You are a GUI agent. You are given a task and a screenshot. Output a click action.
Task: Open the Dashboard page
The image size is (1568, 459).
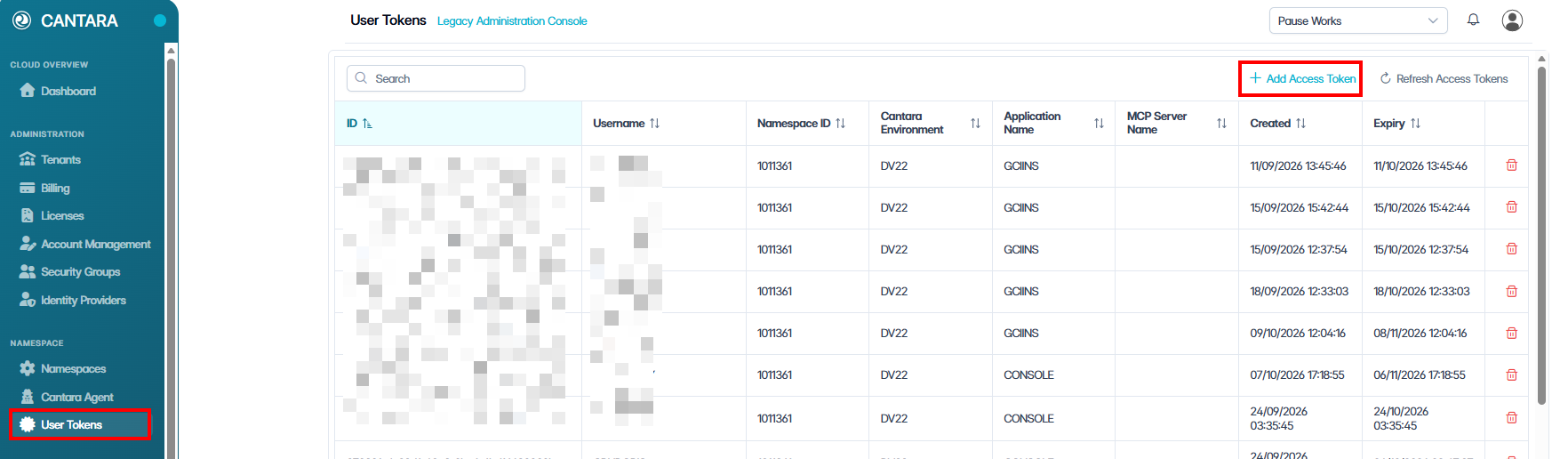point(58,91)
